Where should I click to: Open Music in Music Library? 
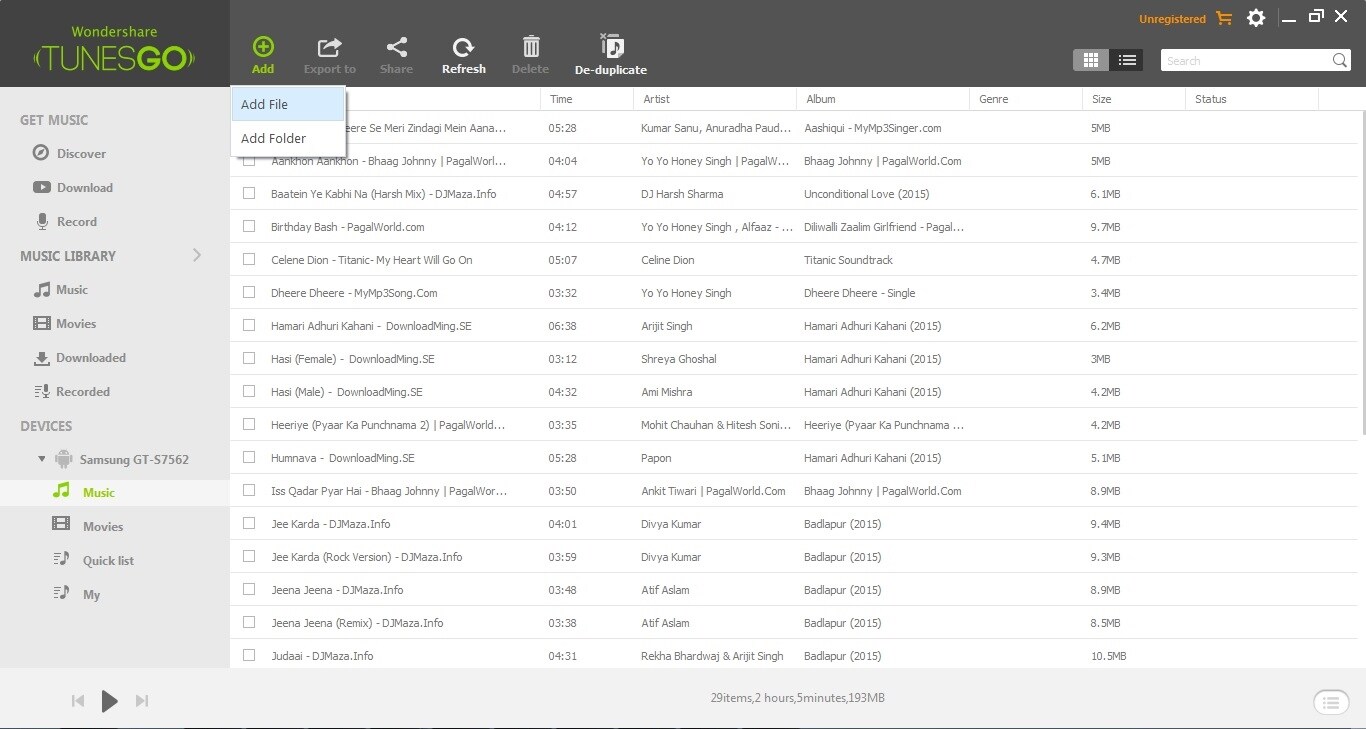(x=61, y=289)
